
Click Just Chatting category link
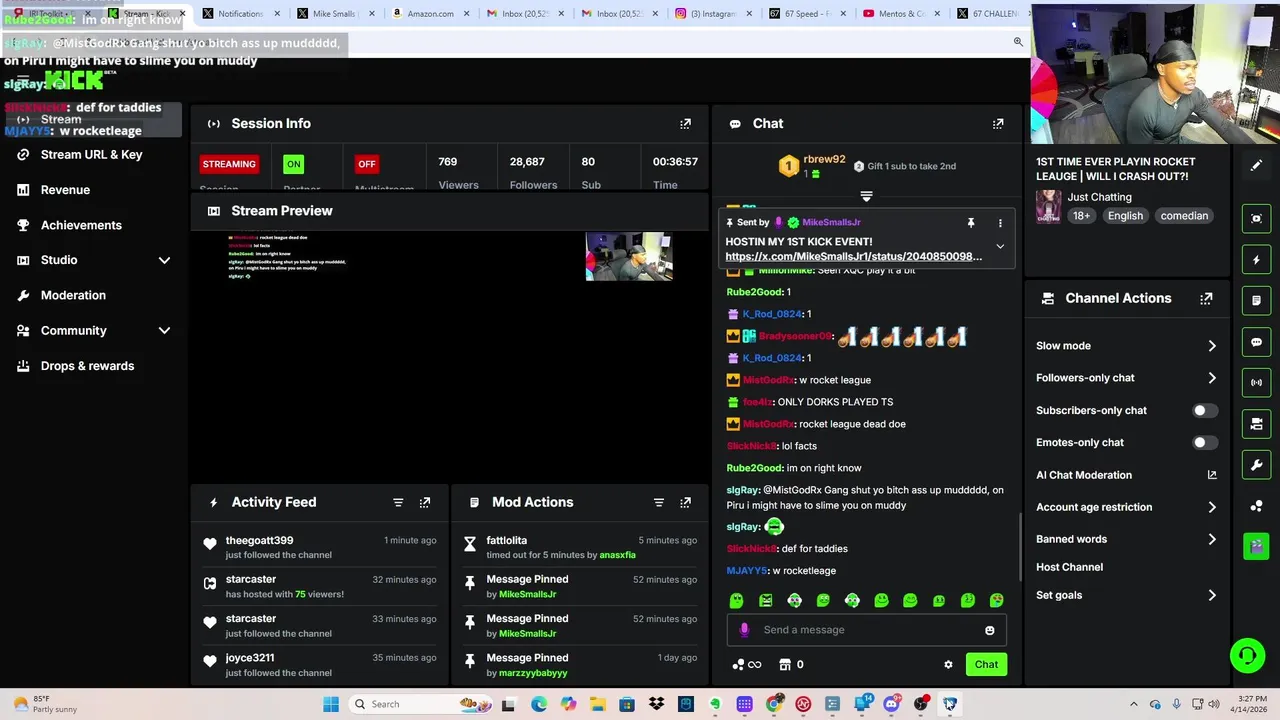click(1100, 197)
